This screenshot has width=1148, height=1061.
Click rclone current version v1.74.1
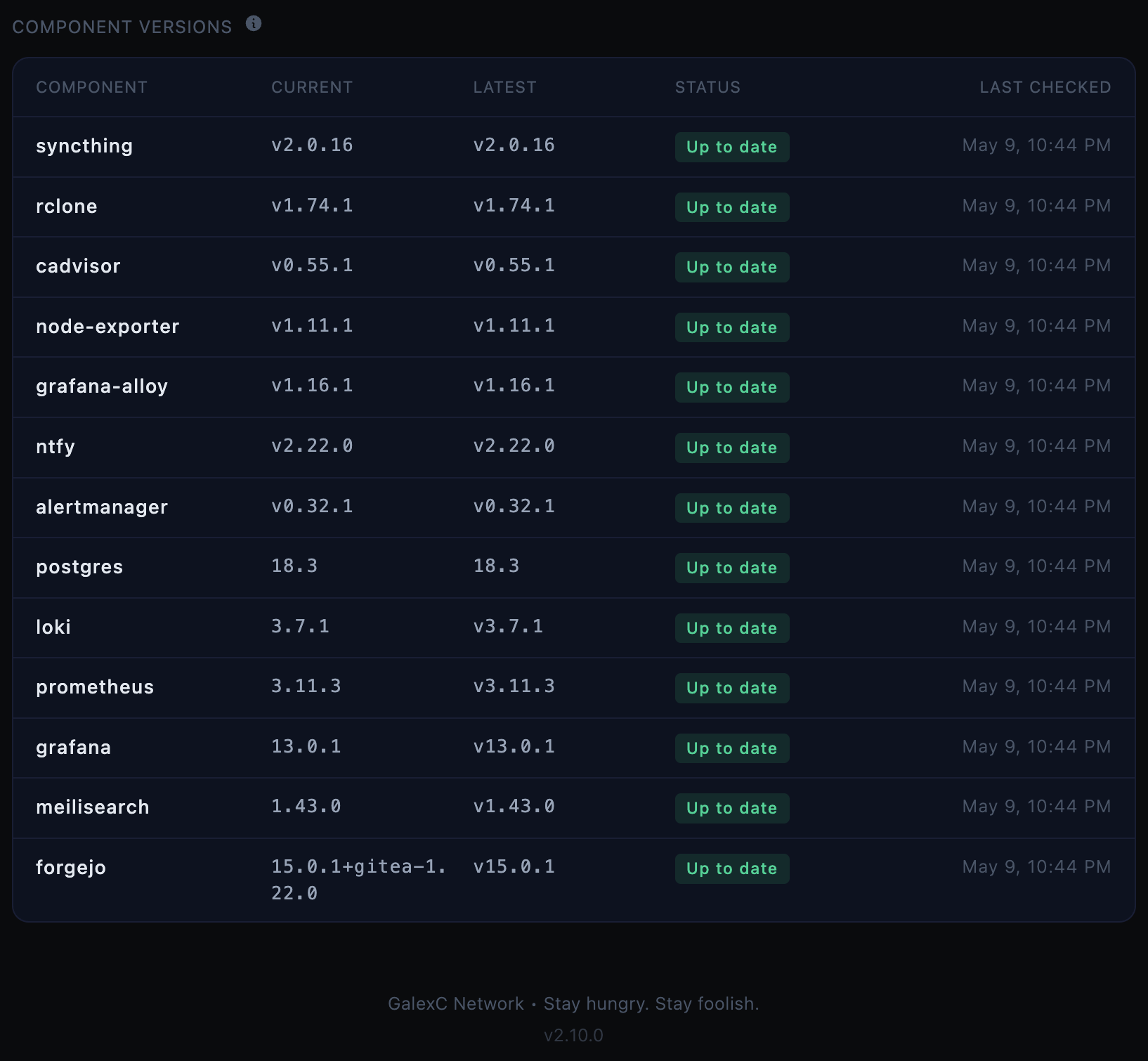[x=312, y=206]
